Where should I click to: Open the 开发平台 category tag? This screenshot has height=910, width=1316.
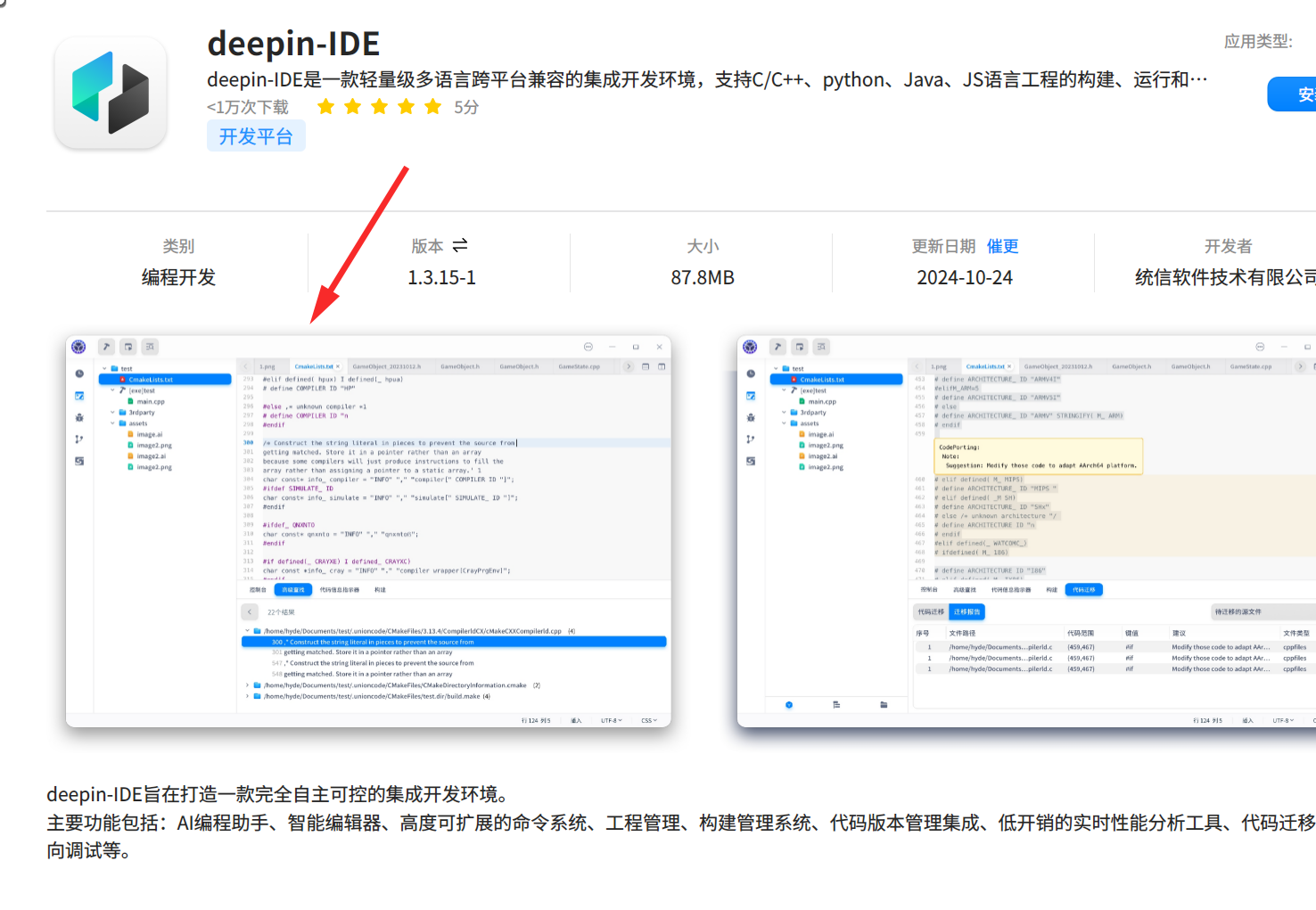(x=256, y=136)
